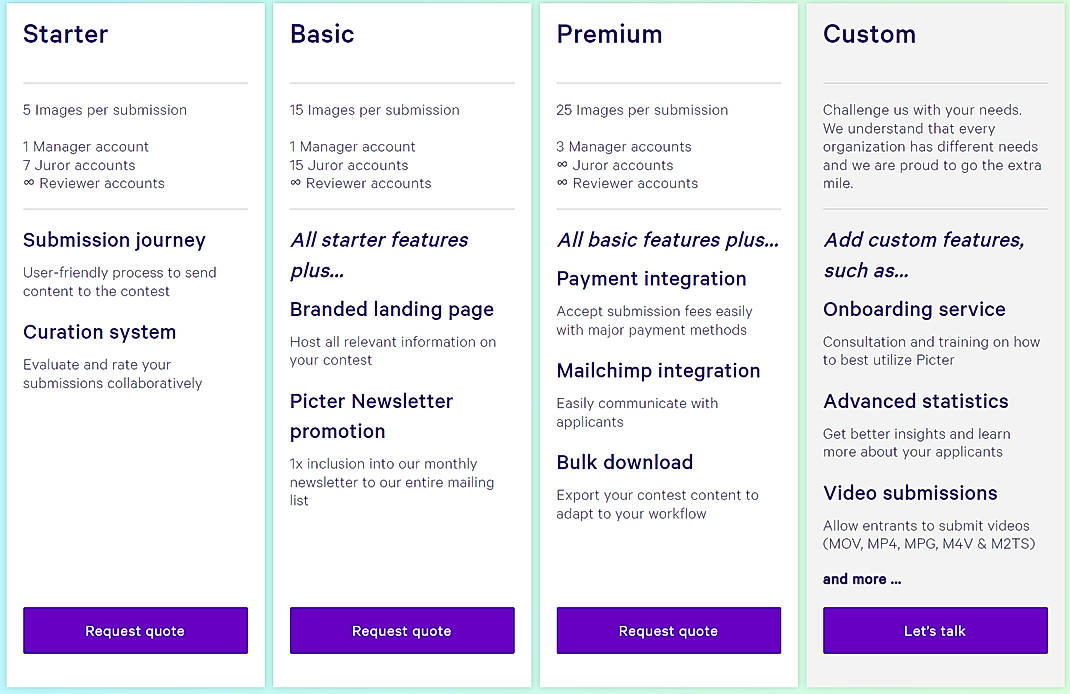Open the Bulk download feature
The width and height of the screenshot is (1070, 694).
(x=625, y=462)
